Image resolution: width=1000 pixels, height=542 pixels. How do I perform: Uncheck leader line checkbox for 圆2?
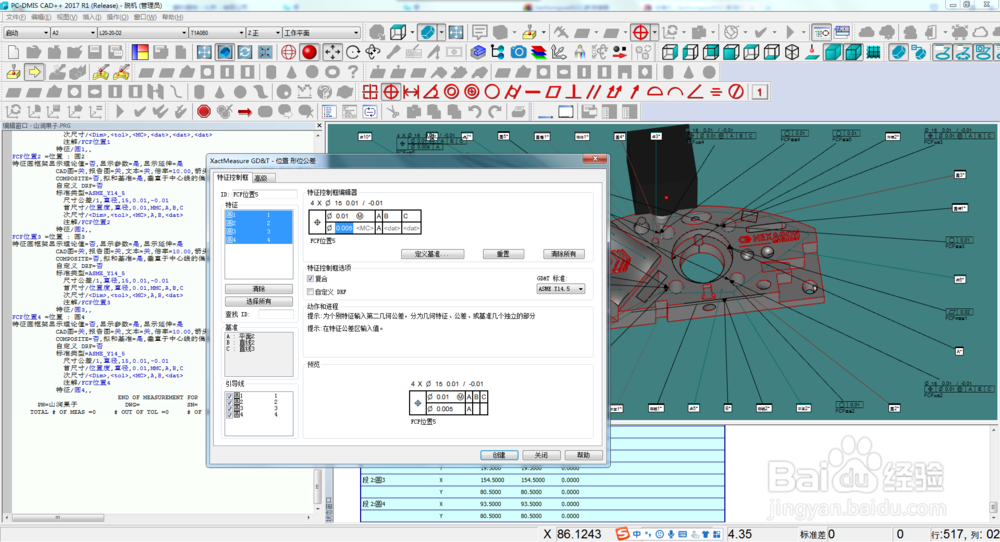(230, 402)
